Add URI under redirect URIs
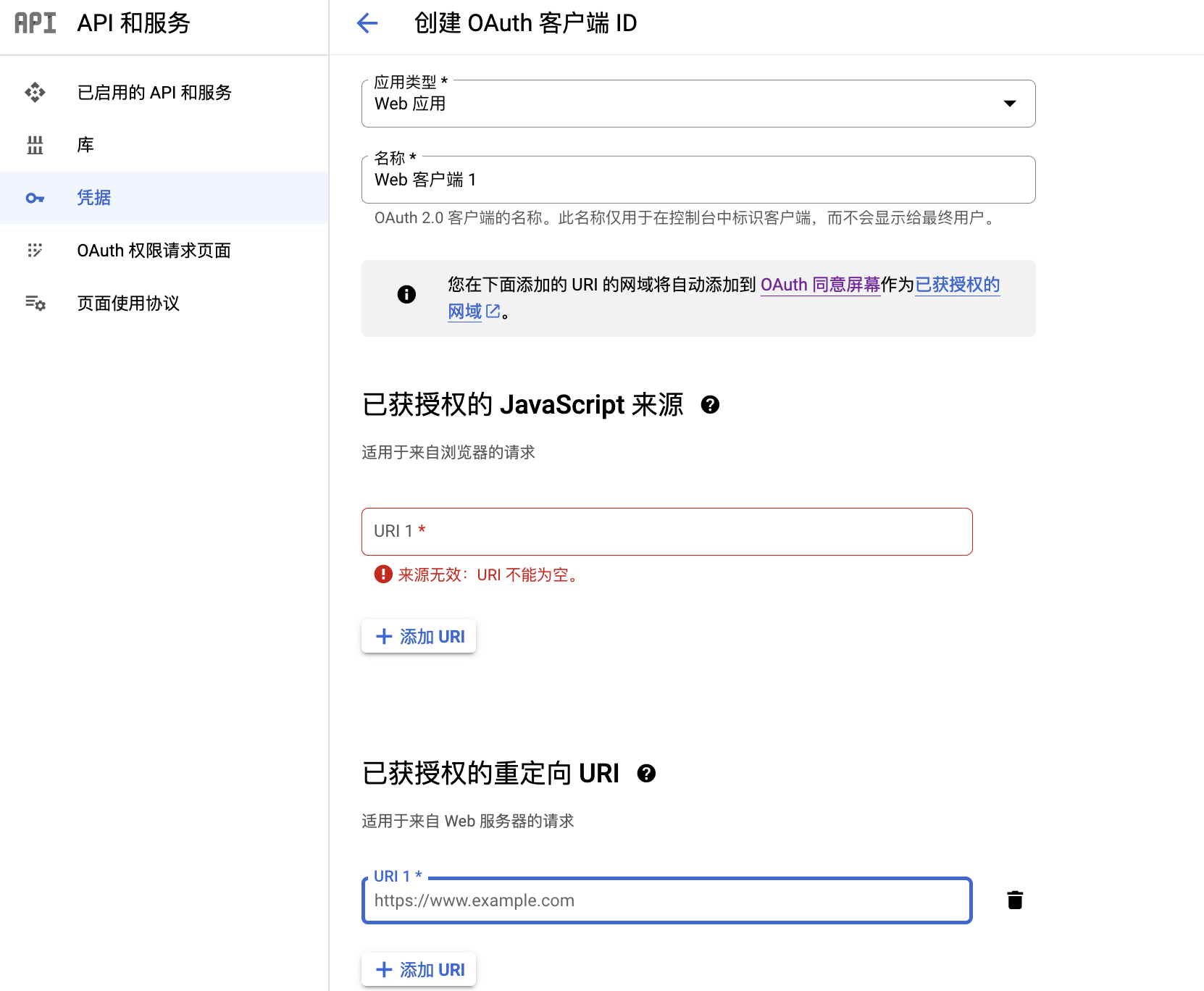Screen dimensions: 1204x991 pyautogui.click(x=419, y=969)
